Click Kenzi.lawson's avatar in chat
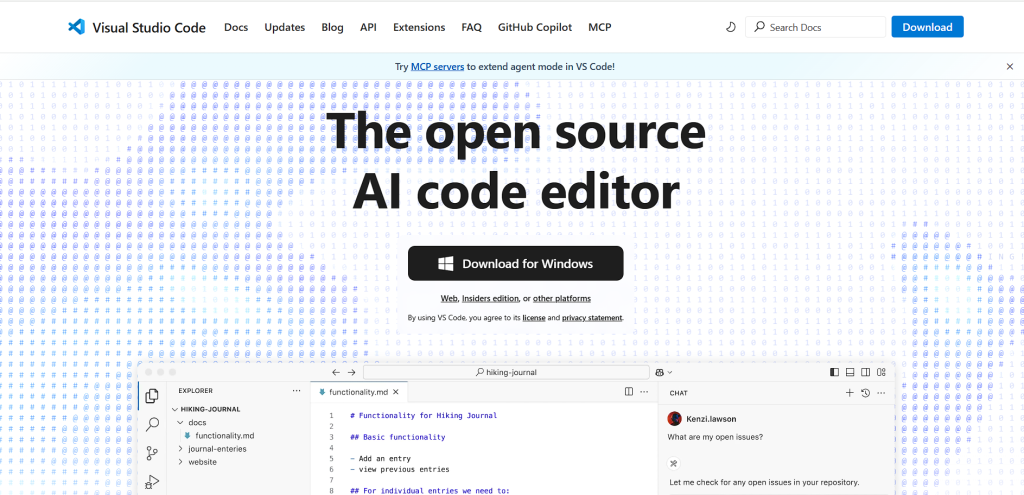The width and height of the screenshot is (1024, 495). click(x=675, y=419)
